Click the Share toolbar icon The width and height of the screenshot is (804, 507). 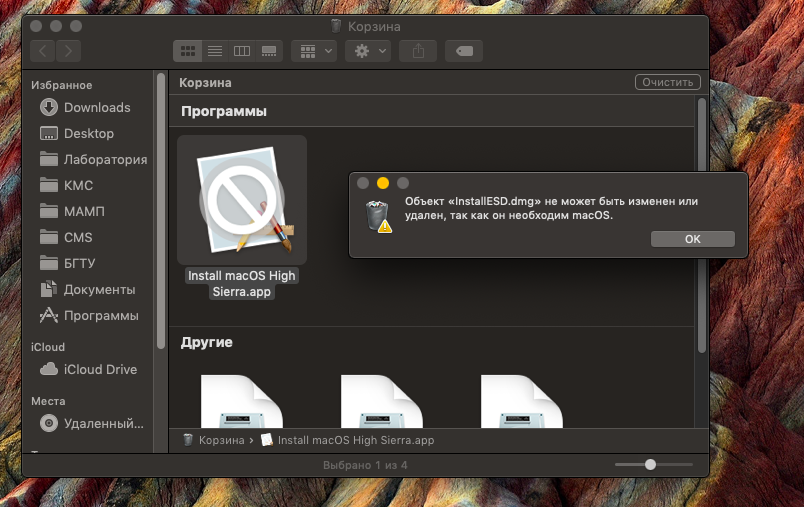418,51
